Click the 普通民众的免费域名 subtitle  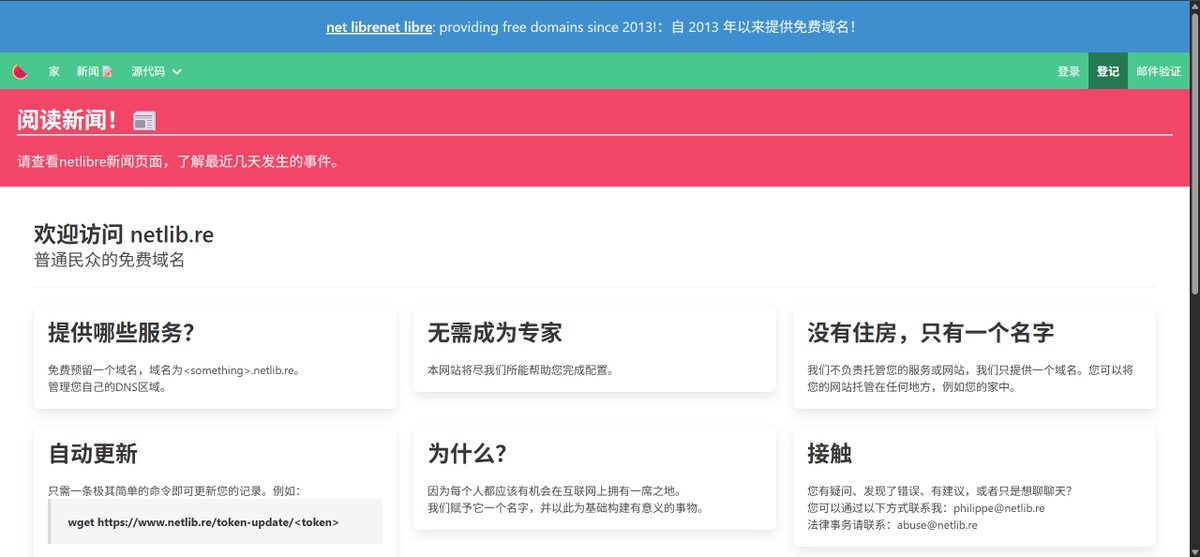pos(109,260)
